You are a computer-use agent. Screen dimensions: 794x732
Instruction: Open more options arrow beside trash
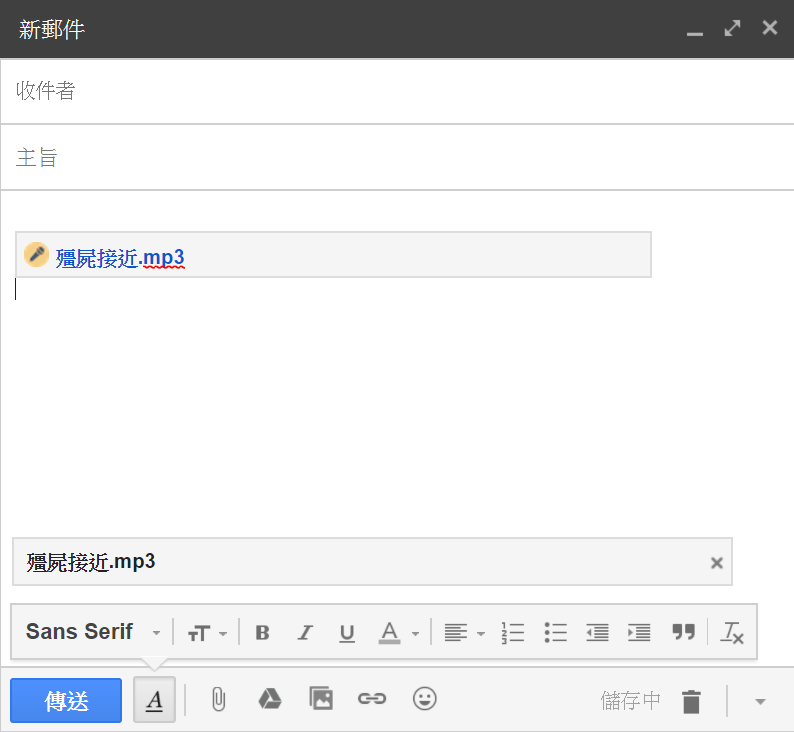[x=760, y=702]
